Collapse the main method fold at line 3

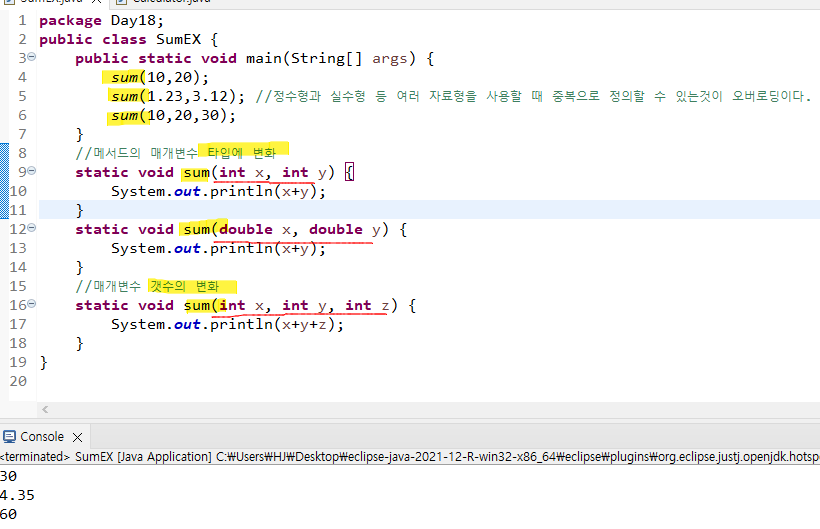tap(31, 56)
